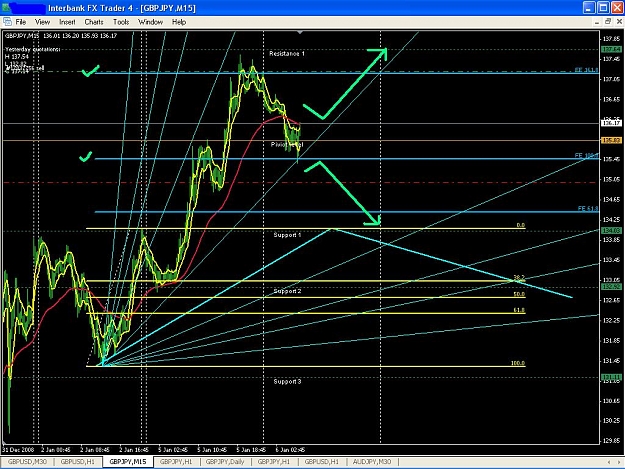Switch to GBPJPY,H1 tab right of GBPJPY,M15

(176, 461)
